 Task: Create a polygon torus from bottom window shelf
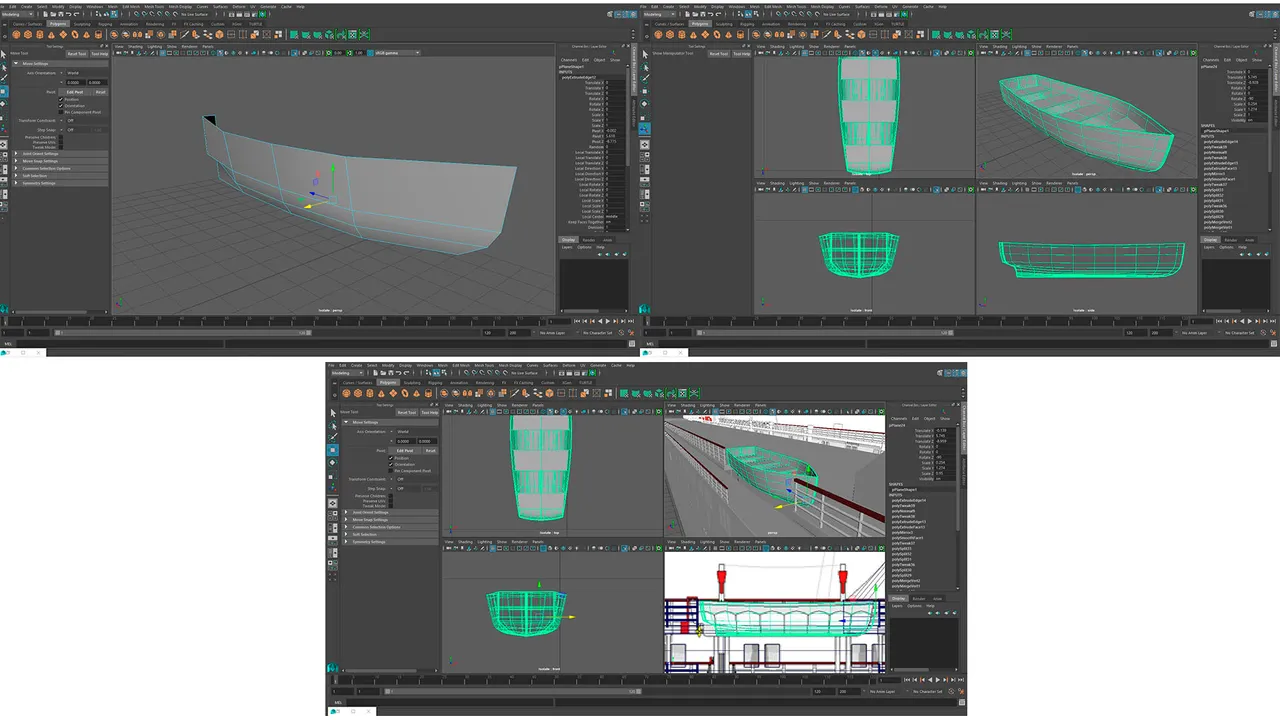405,393
